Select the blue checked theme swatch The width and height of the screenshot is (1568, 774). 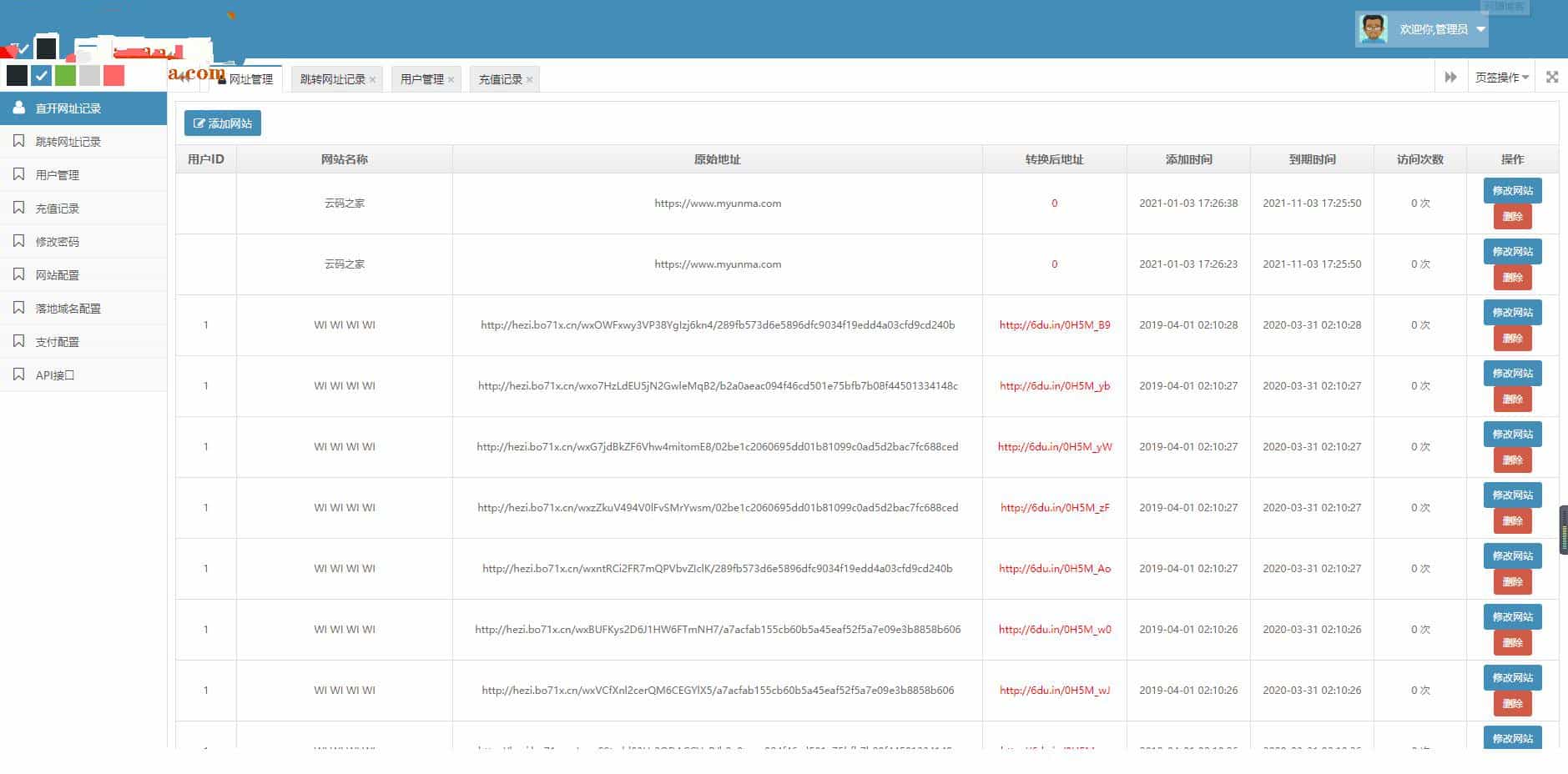[x=41, y=75]
